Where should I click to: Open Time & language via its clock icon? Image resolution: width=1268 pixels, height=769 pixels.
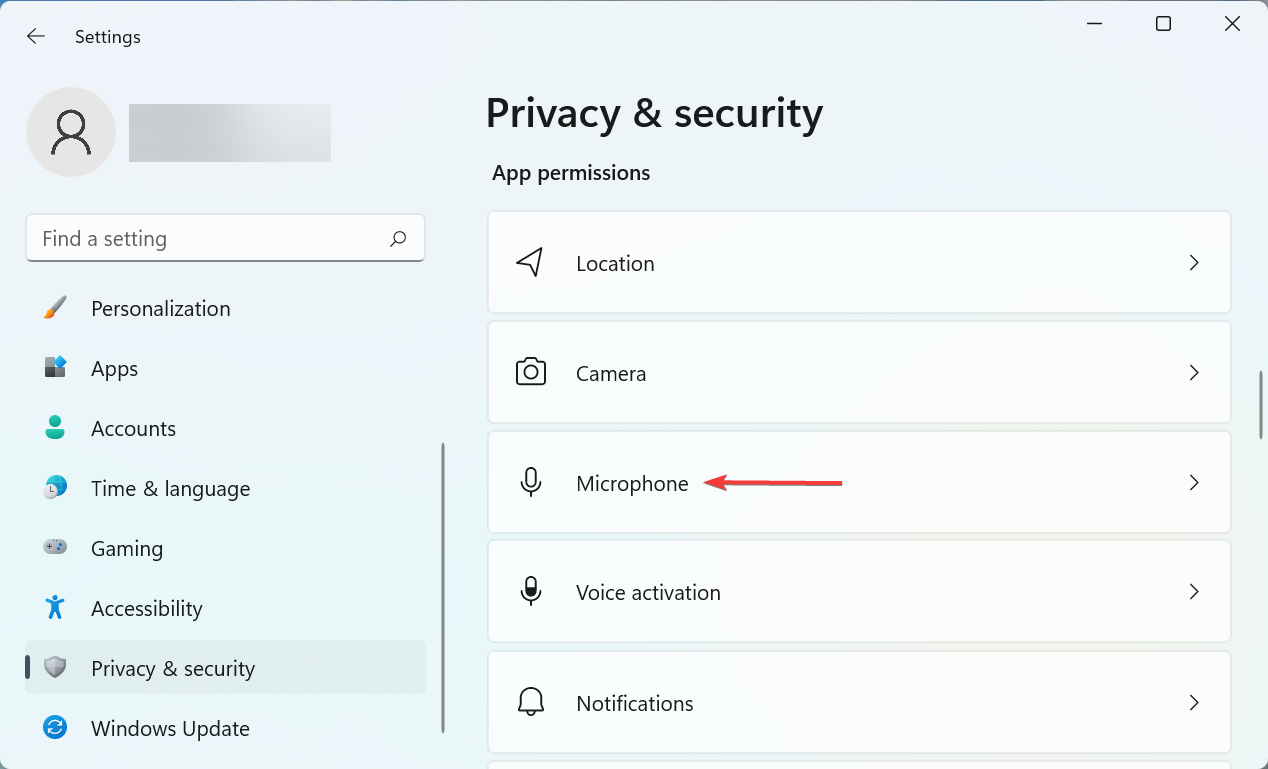56,488
